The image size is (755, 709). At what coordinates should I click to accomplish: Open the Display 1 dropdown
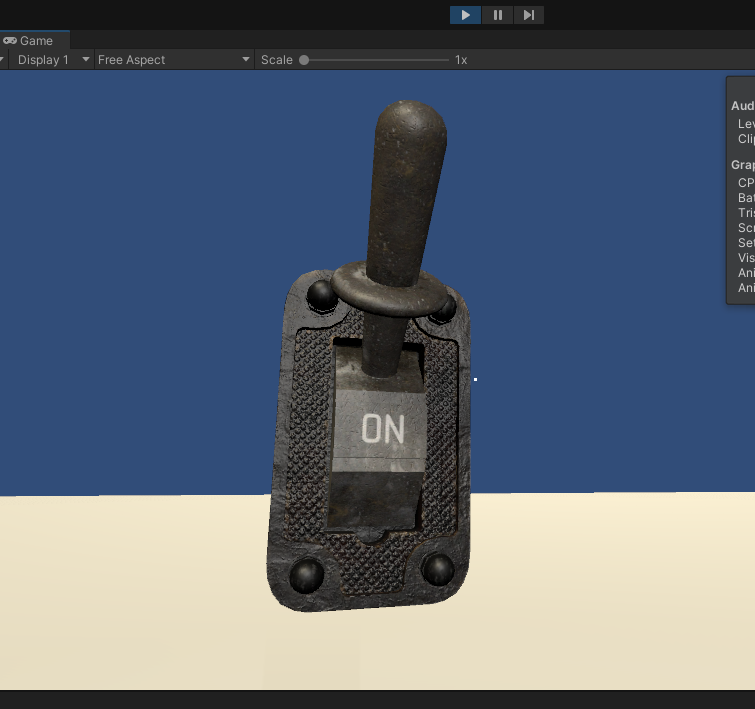(x=50, y=60)
